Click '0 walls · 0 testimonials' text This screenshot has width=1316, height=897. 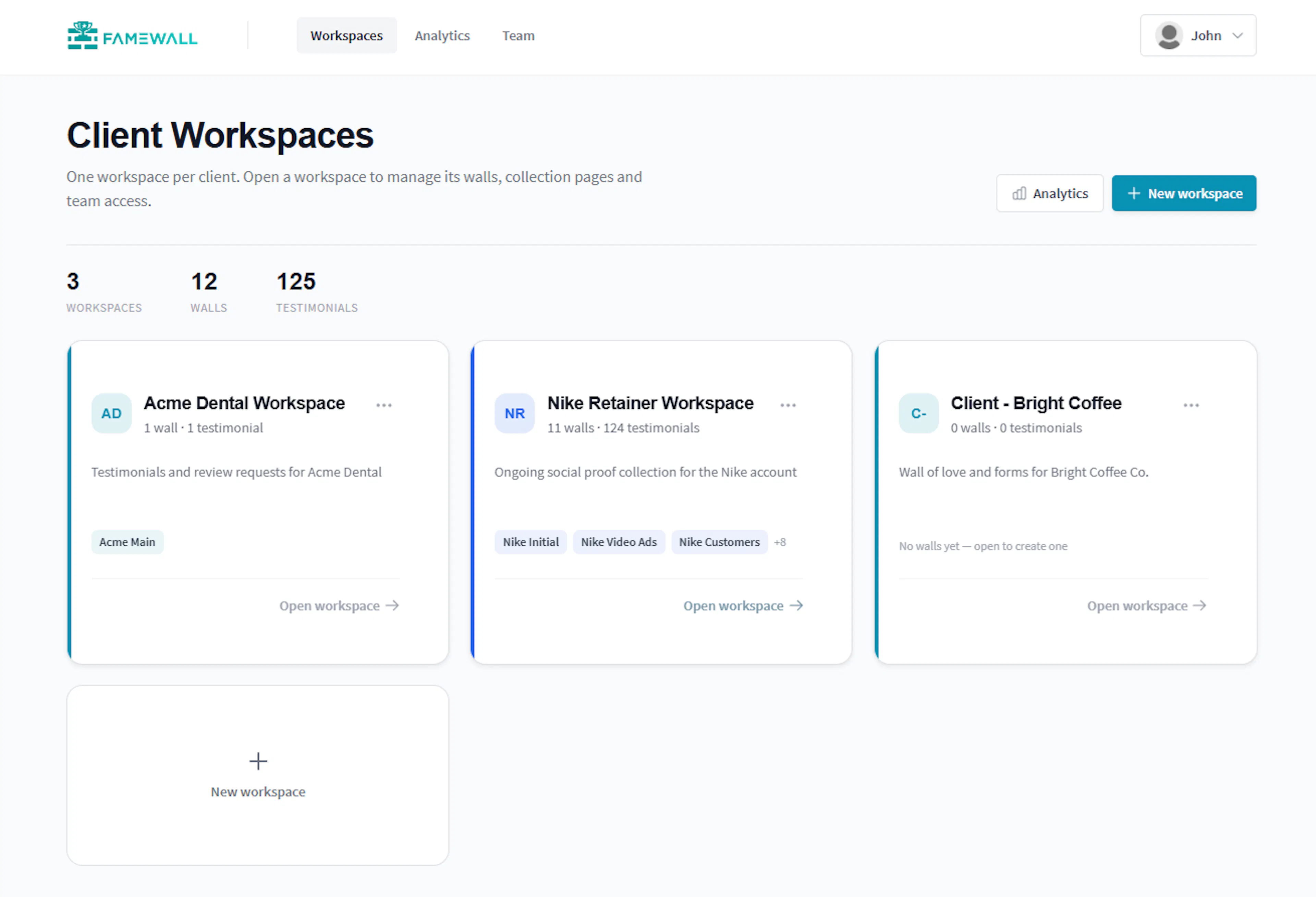(1016, 429)
